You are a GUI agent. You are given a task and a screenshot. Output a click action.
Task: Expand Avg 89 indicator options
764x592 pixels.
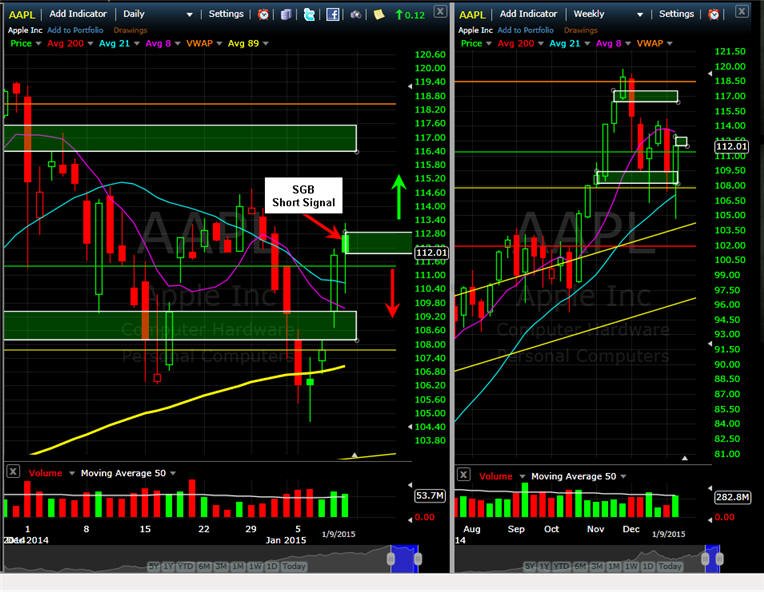pyautogui.click(x=266, y=43)
